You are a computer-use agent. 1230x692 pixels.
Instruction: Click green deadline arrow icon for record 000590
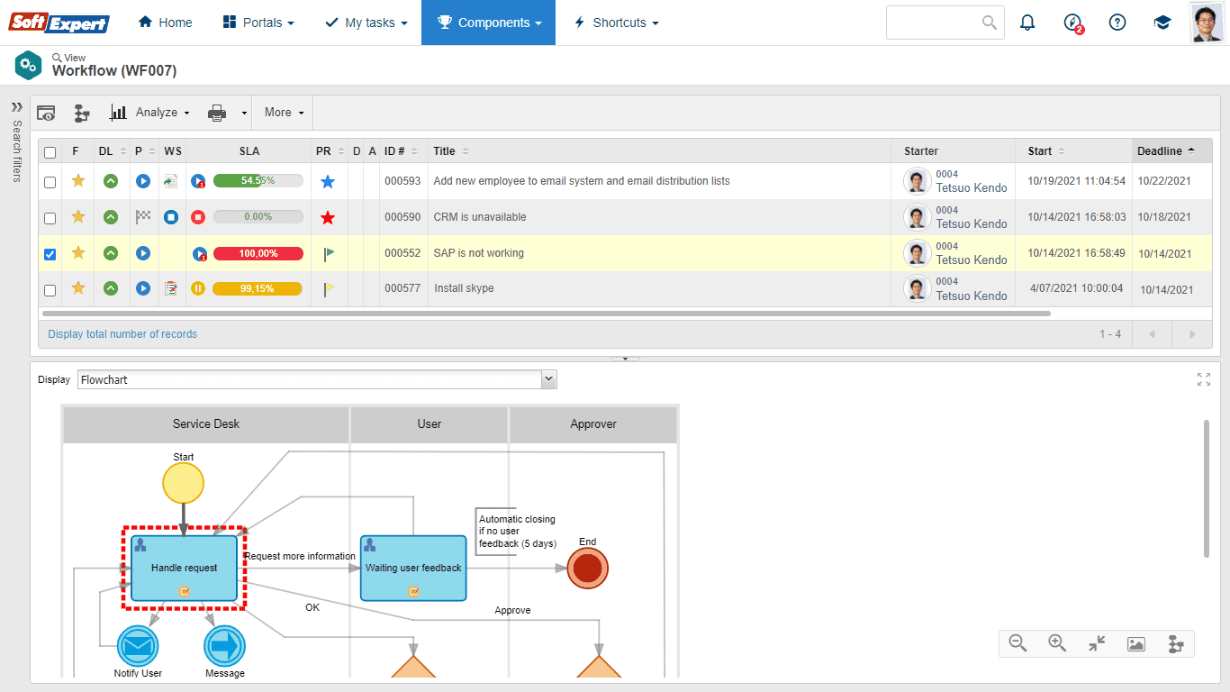point(111,217)
